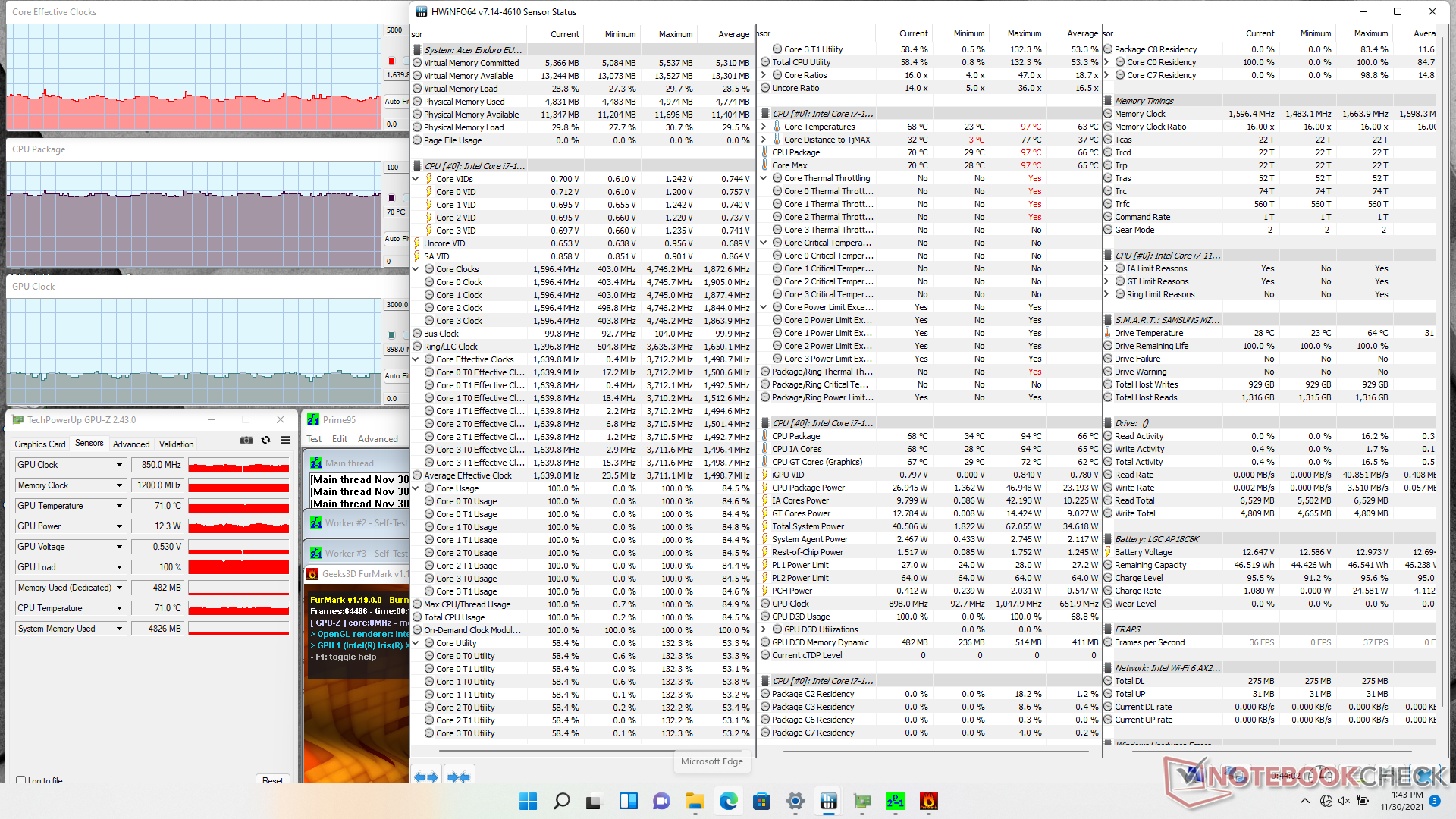Open the Prime95 Advanced menu

(x=378, y=439)
